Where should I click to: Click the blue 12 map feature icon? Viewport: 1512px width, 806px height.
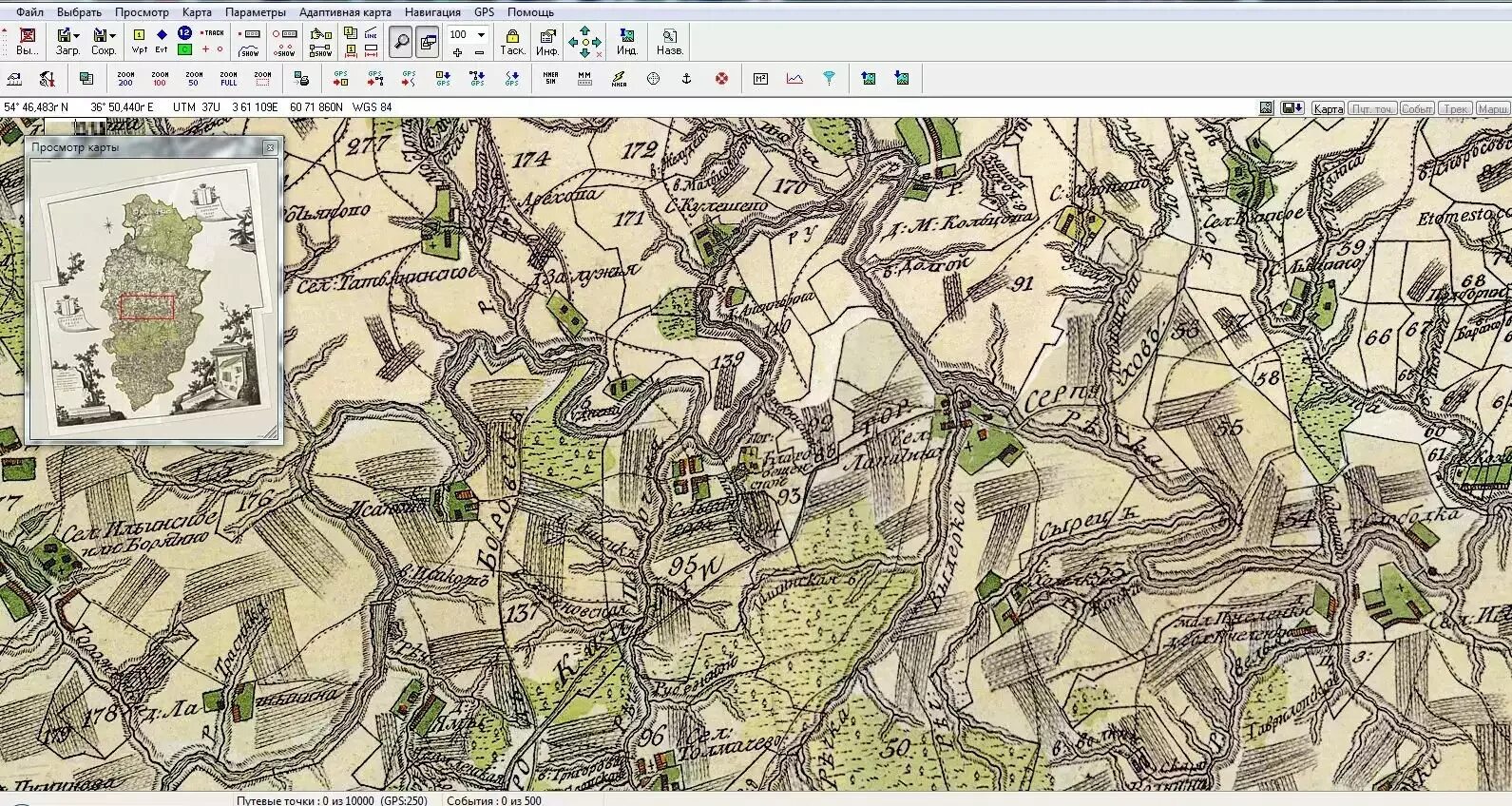pyautogui.click(x=184, y=33)
